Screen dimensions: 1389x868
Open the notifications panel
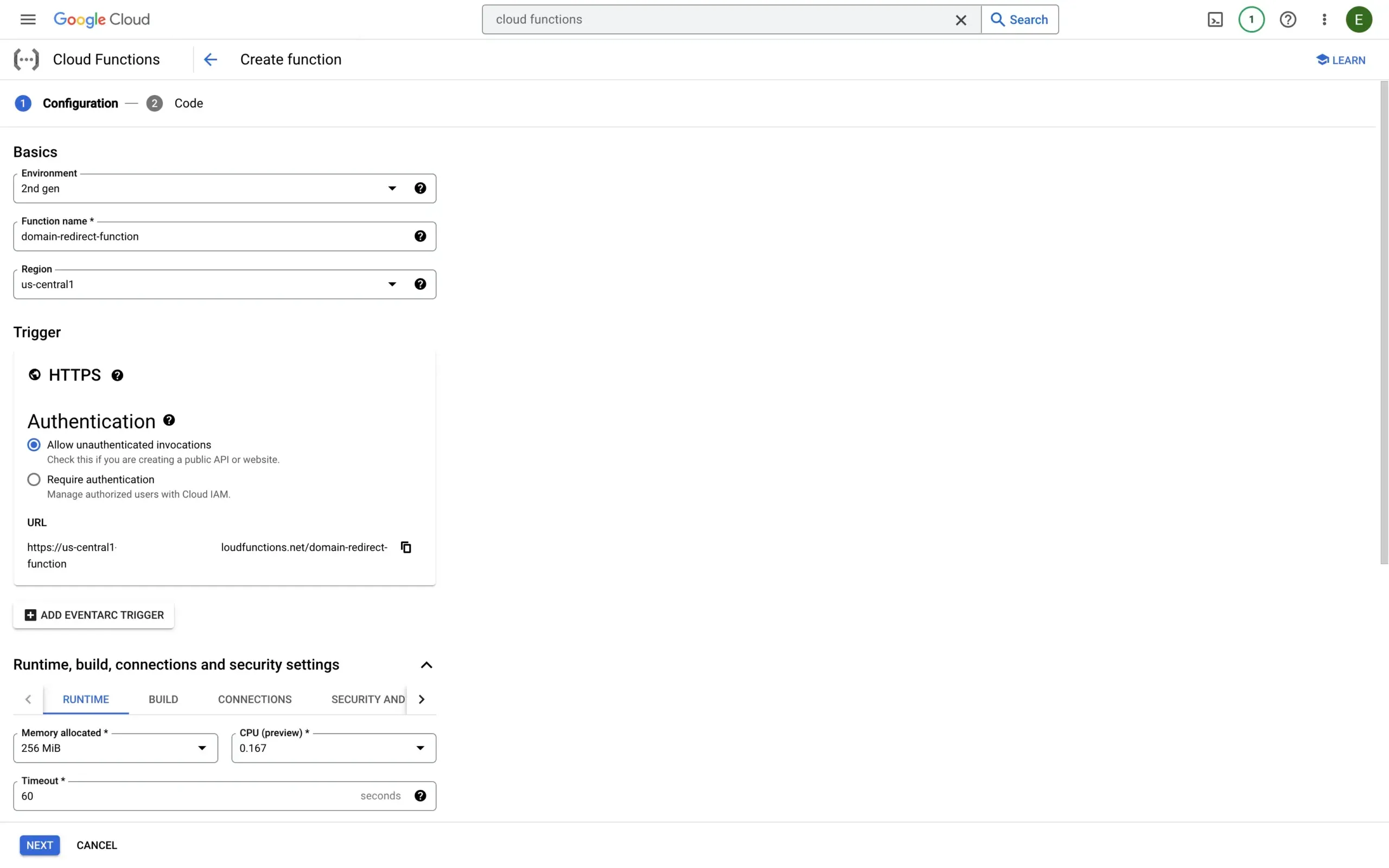[x=1251, y=19]
